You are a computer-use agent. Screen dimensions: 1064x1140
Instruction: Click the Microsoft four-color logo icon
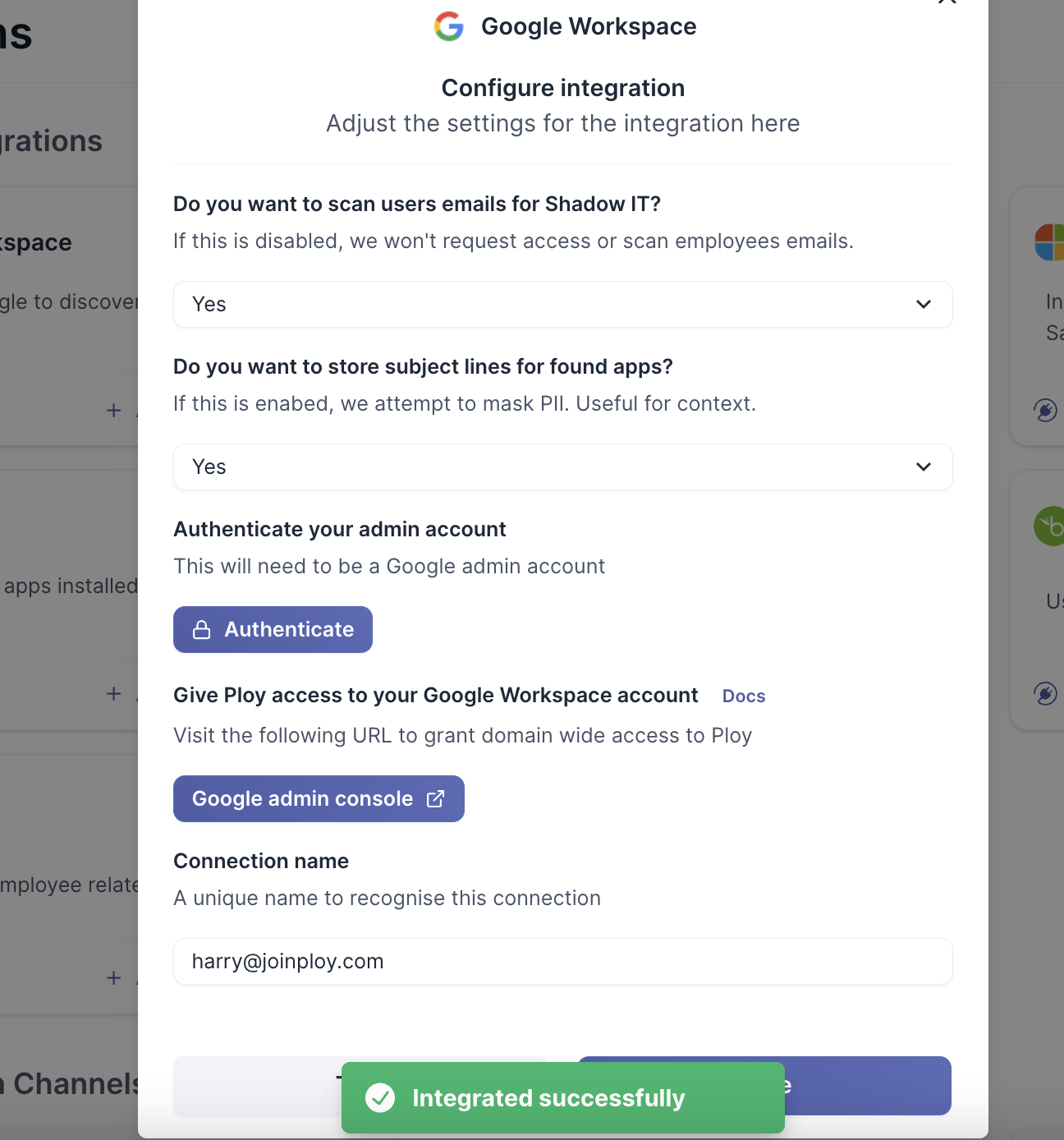(x=1049, y=242)
